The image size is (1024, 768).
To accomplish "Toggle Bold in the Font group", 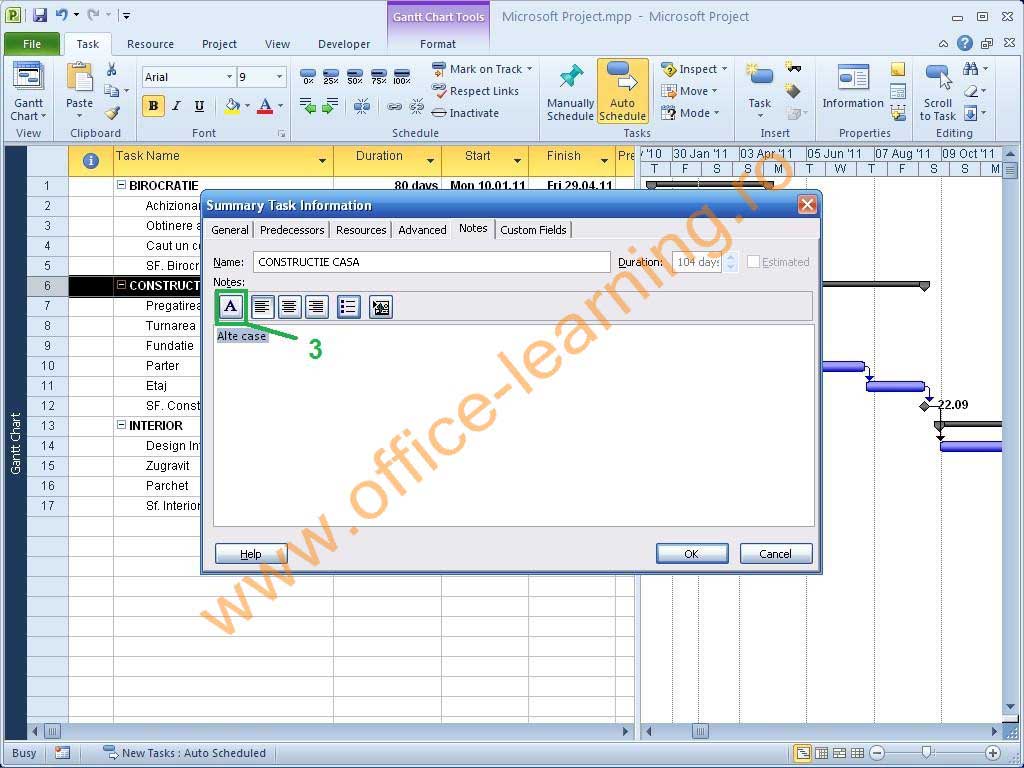I will [153, 106].
